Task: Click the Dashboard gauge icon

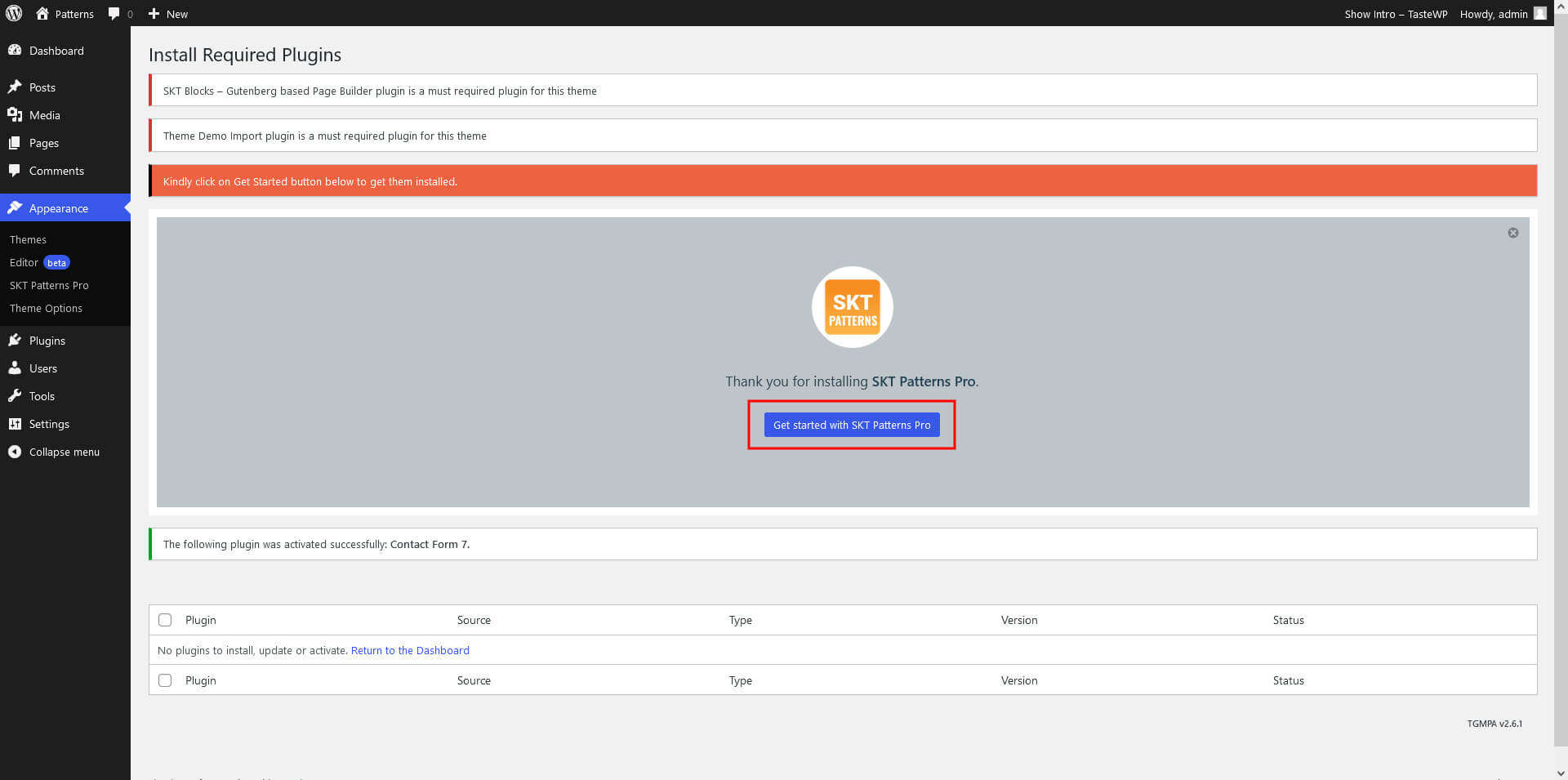Action: (15, 50)
